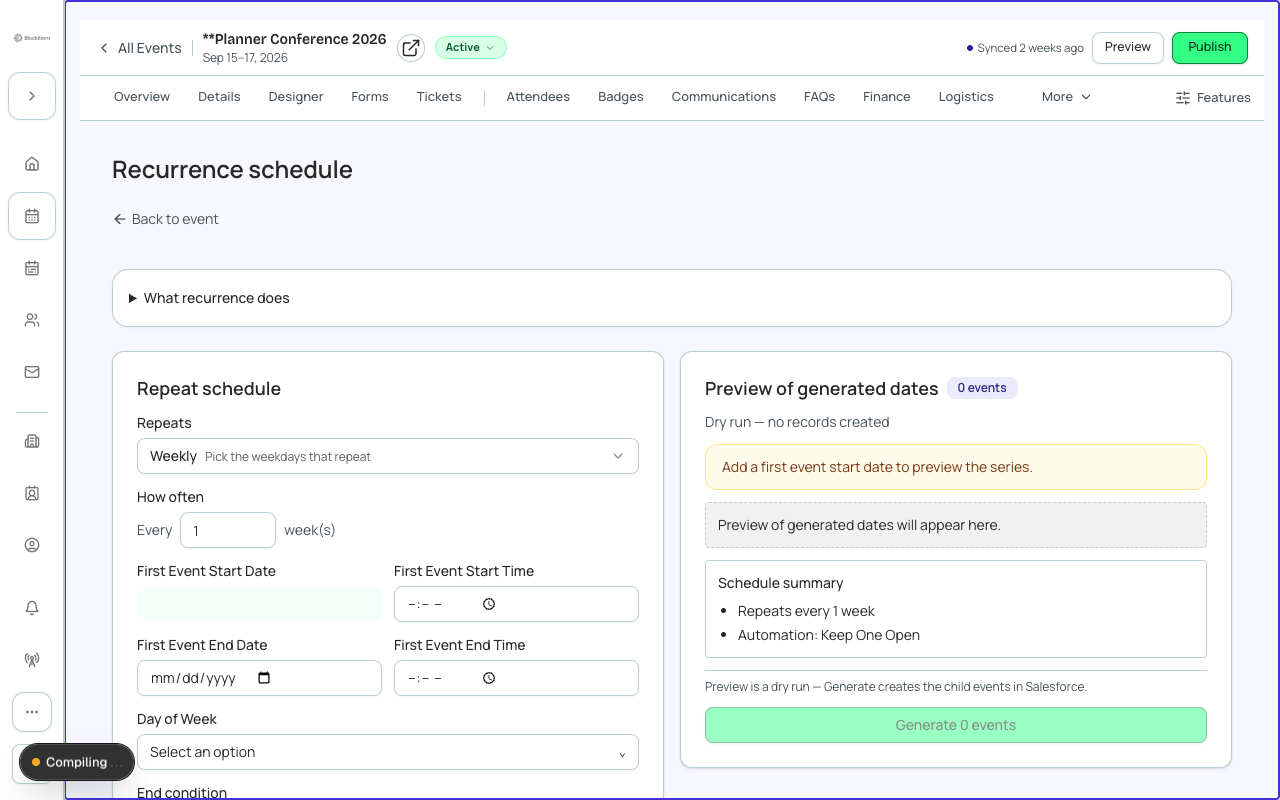Click the Compiling status indicator
Viewport: 1280px width, 800px height.
coord(77,762)
